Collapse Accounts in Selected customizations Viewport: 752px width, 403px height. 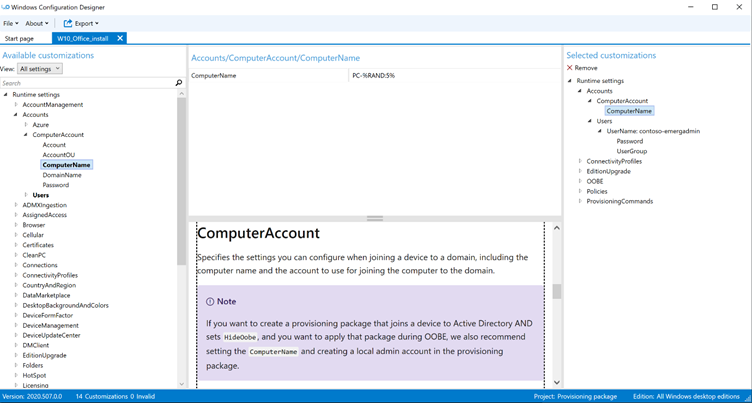[579, 91]
